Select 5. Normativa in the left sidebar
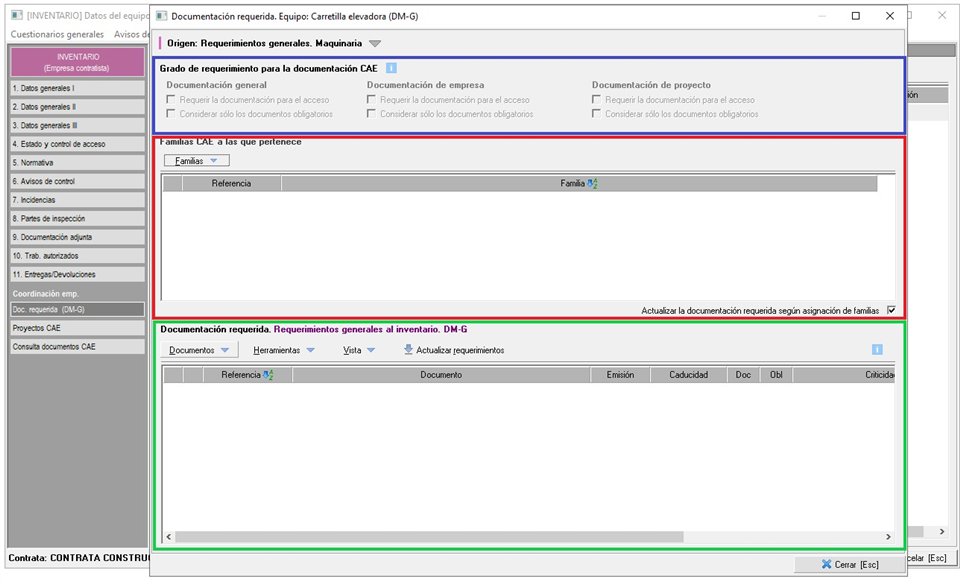Viewport: 960px width, 584px height. tap(77, 163)
